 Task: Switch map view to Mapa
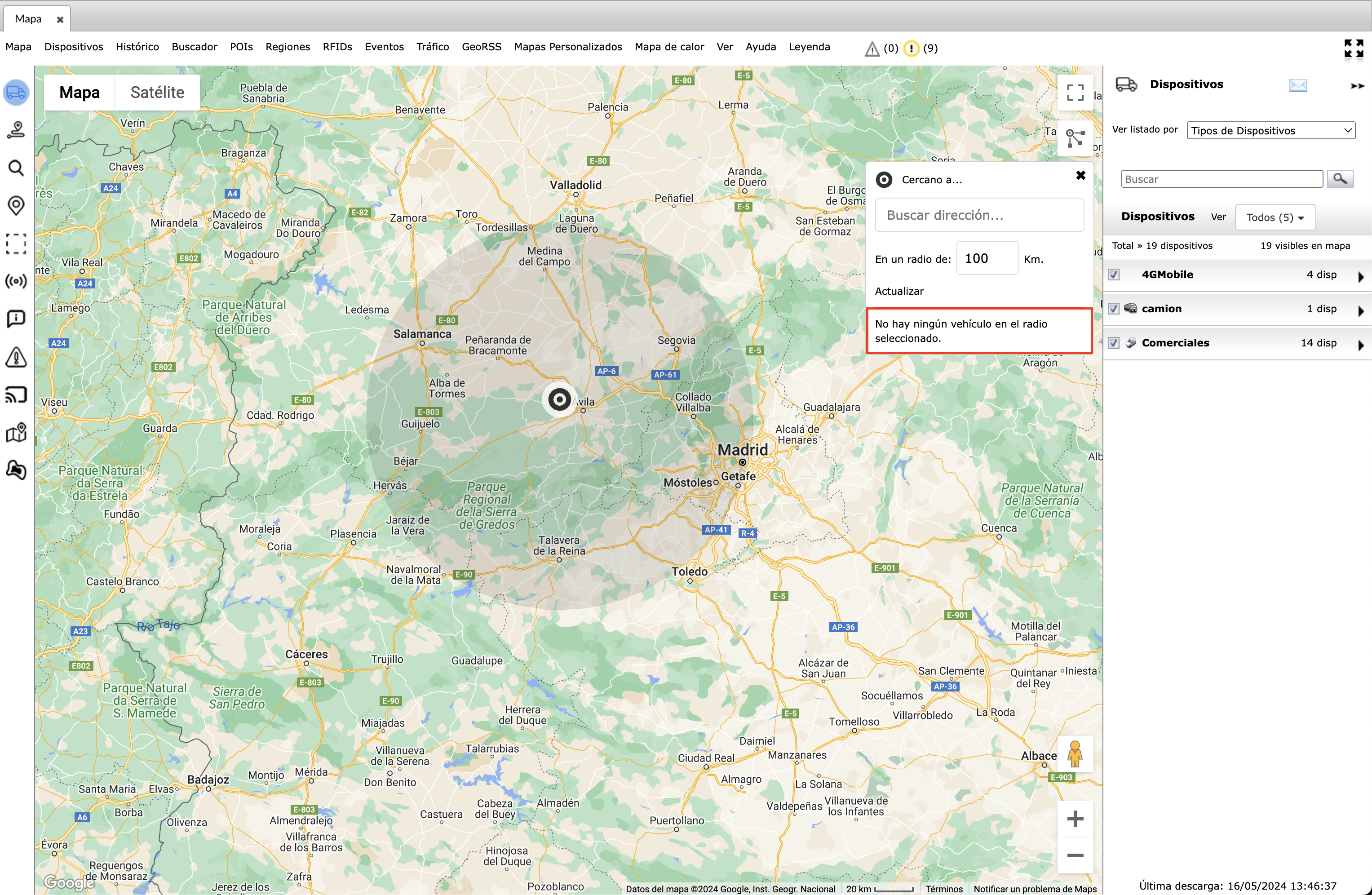(x=80, y=92)
